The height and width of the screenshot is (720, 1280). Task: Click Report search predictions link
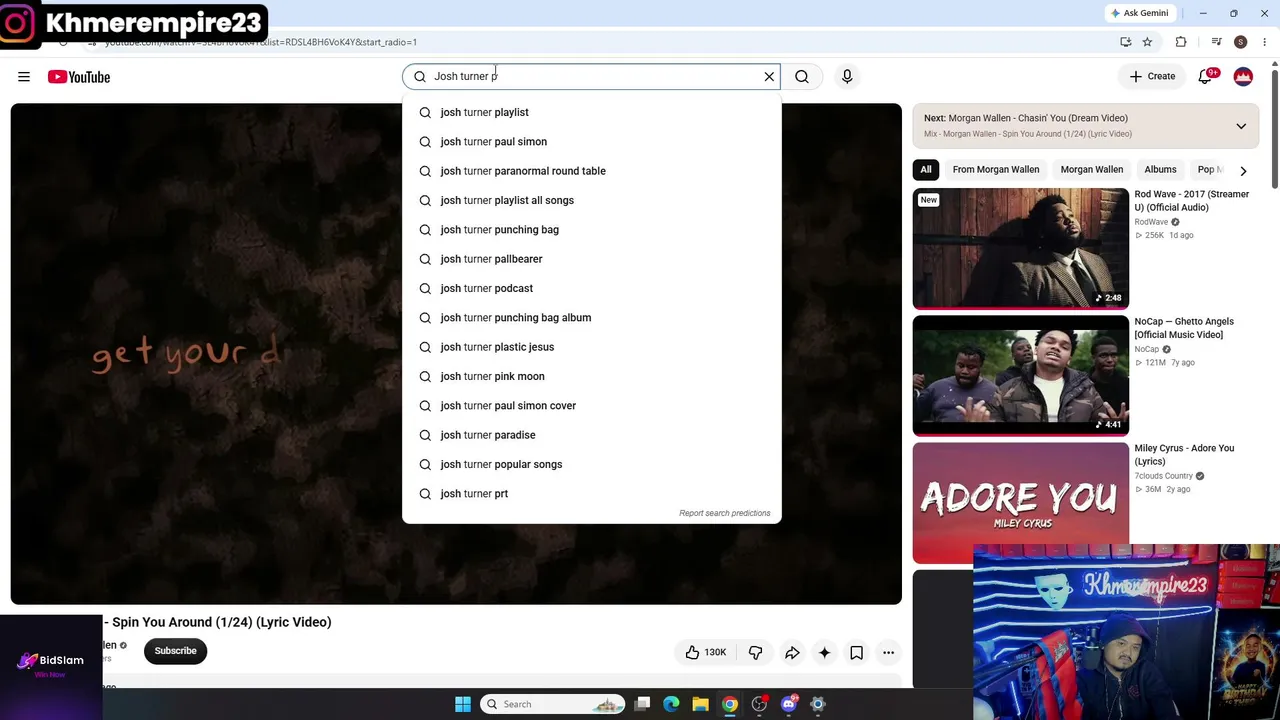tap(725, 513)
